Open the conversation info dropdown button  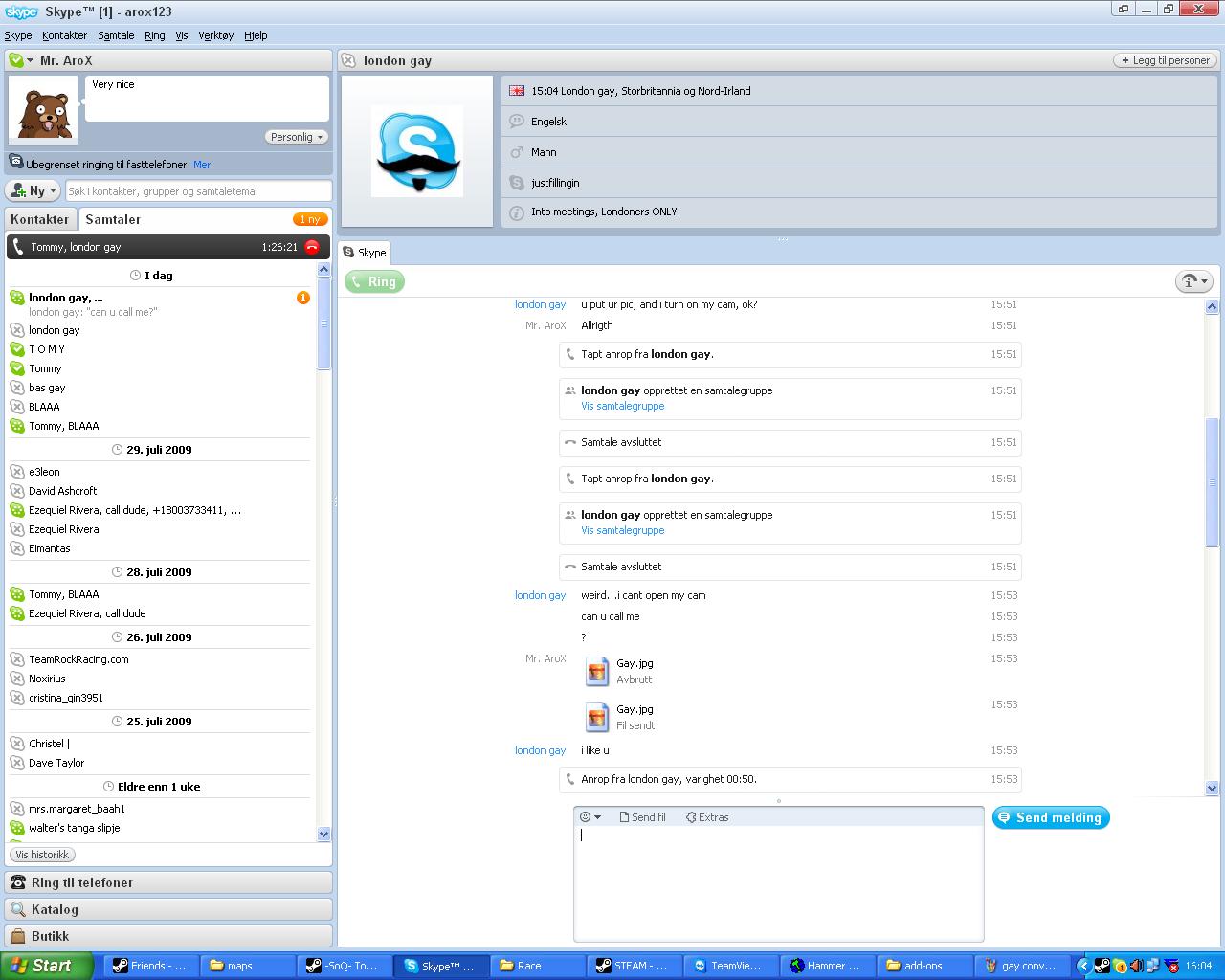[1194, 281]
